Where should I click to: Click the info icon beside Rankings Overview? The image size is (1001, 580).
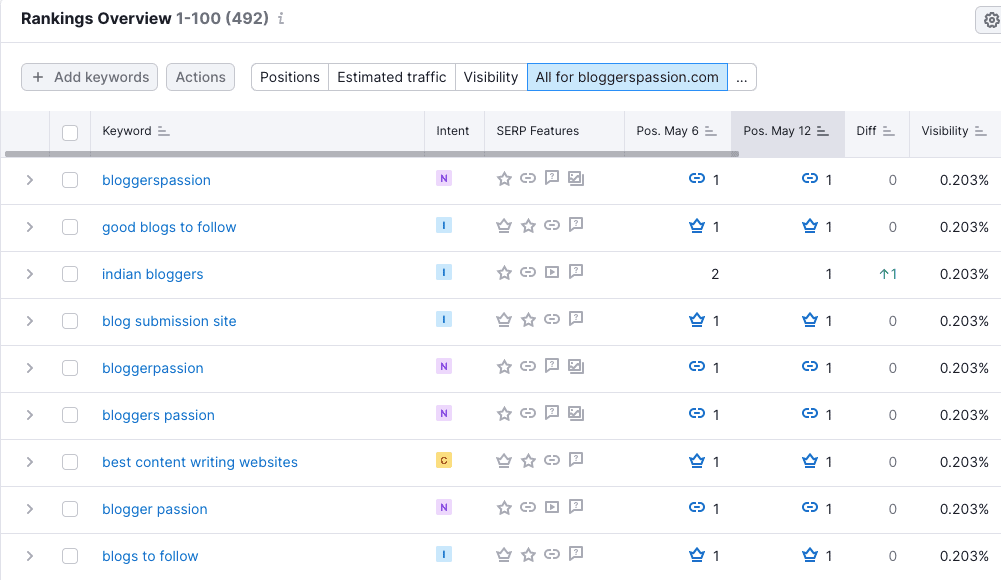coord(281,19)
